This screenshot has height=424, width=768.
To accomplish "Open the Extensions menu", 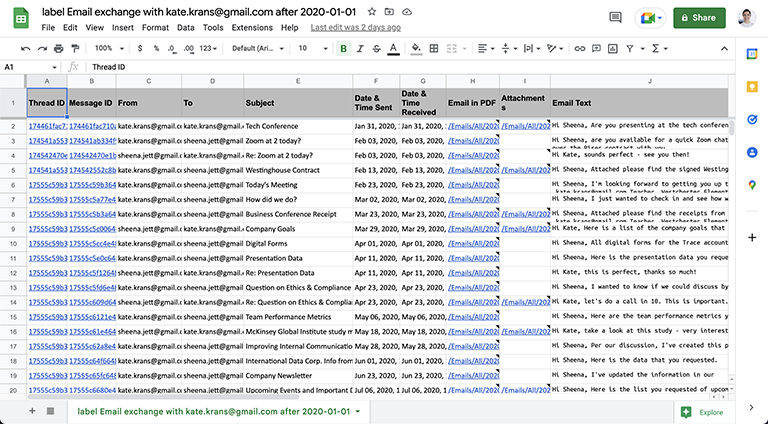I will 252,28.
